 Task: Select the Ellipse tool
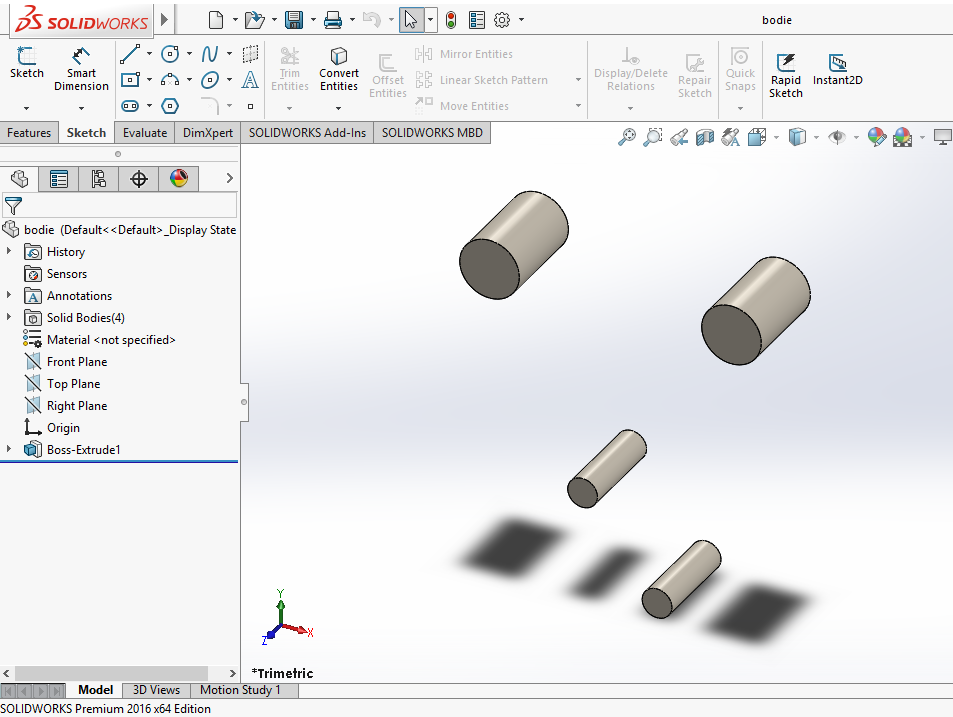210,80
